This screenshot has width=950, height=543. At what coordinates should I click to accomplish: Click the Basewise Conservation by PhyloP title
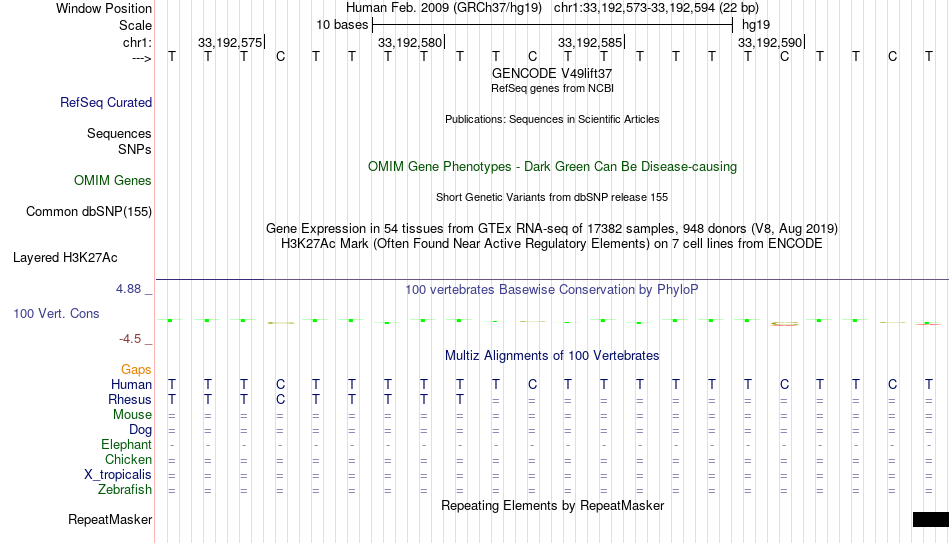pos(552,290)
